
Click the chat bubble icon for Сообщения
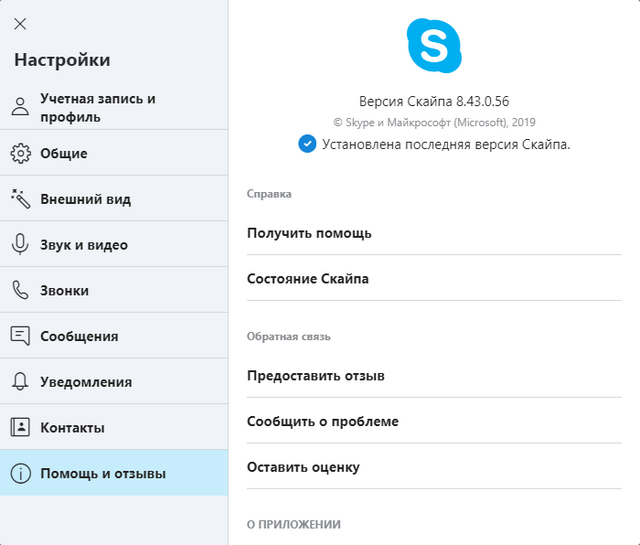pos(20,336)
